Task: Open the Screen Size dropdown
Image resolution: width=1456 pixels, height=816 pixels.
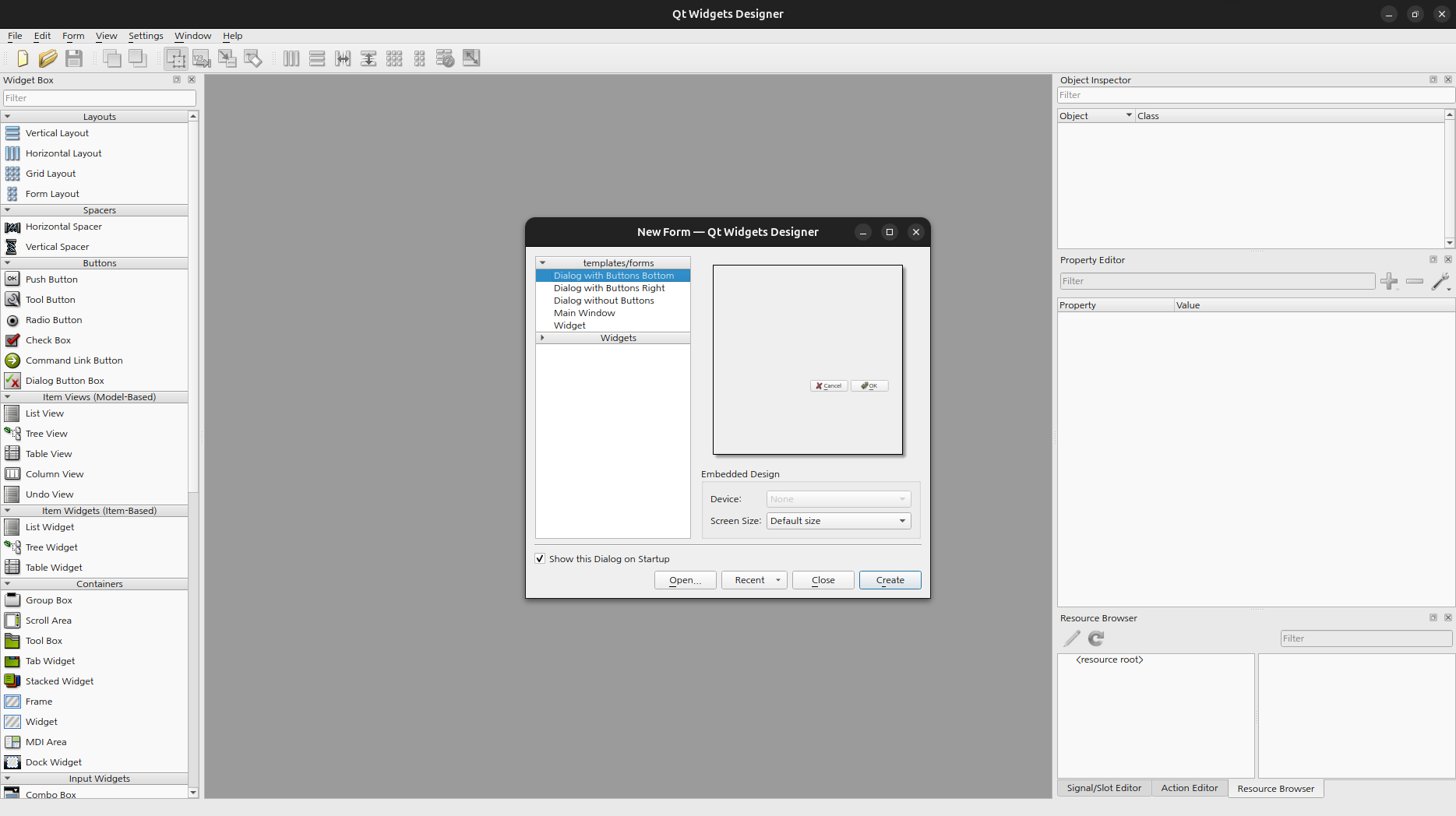Action: click(838, 521)
